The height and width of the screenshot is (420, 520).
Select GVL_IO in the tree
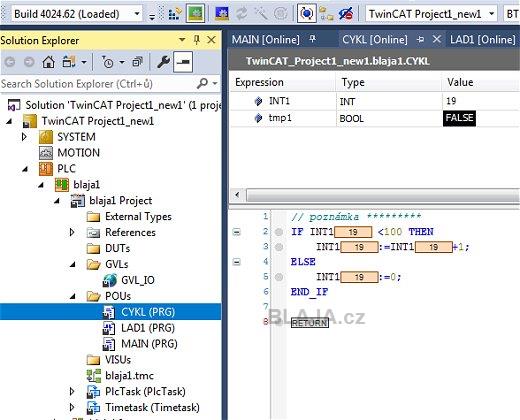128,280
